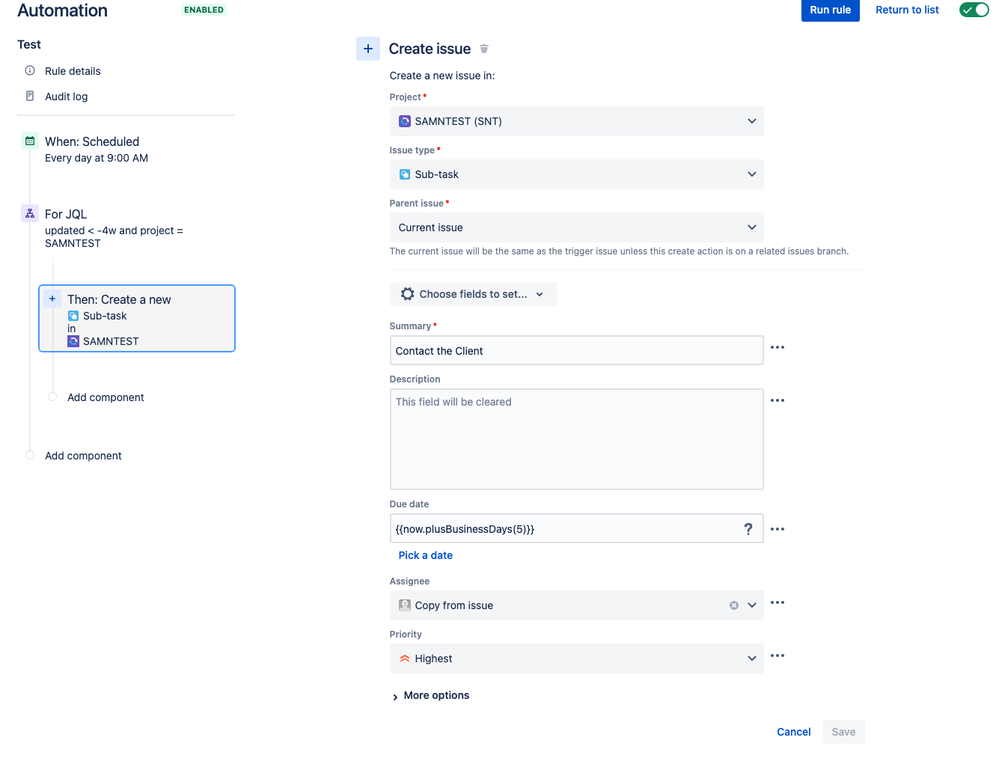Select the For JQL branch step
This screenshot has width=999, height=758.
click(x=66, y=214)
